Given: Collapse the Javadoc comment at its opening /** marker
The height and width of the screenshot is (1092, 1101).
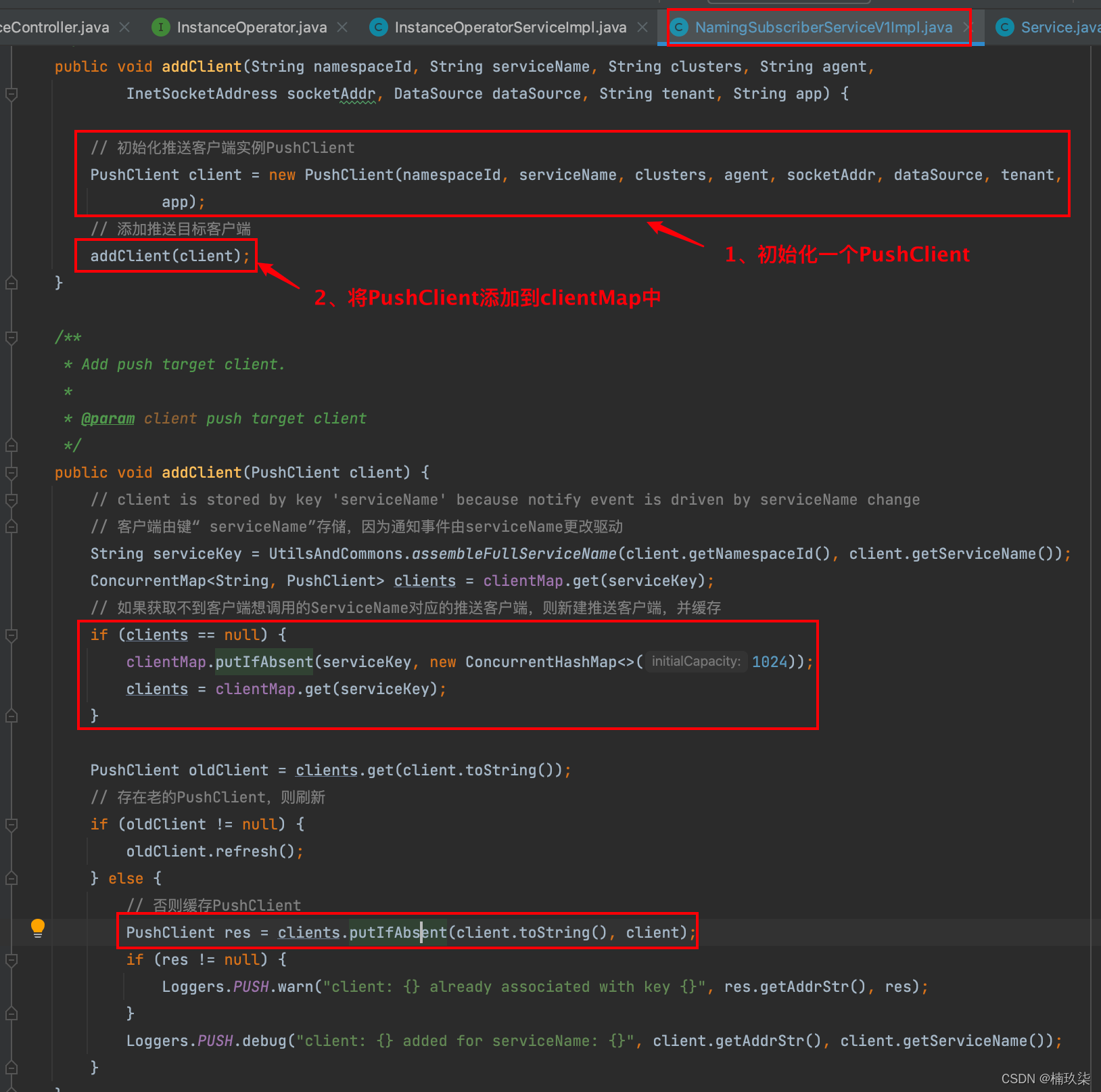Looking at the screenshot, I should point(11,337).
